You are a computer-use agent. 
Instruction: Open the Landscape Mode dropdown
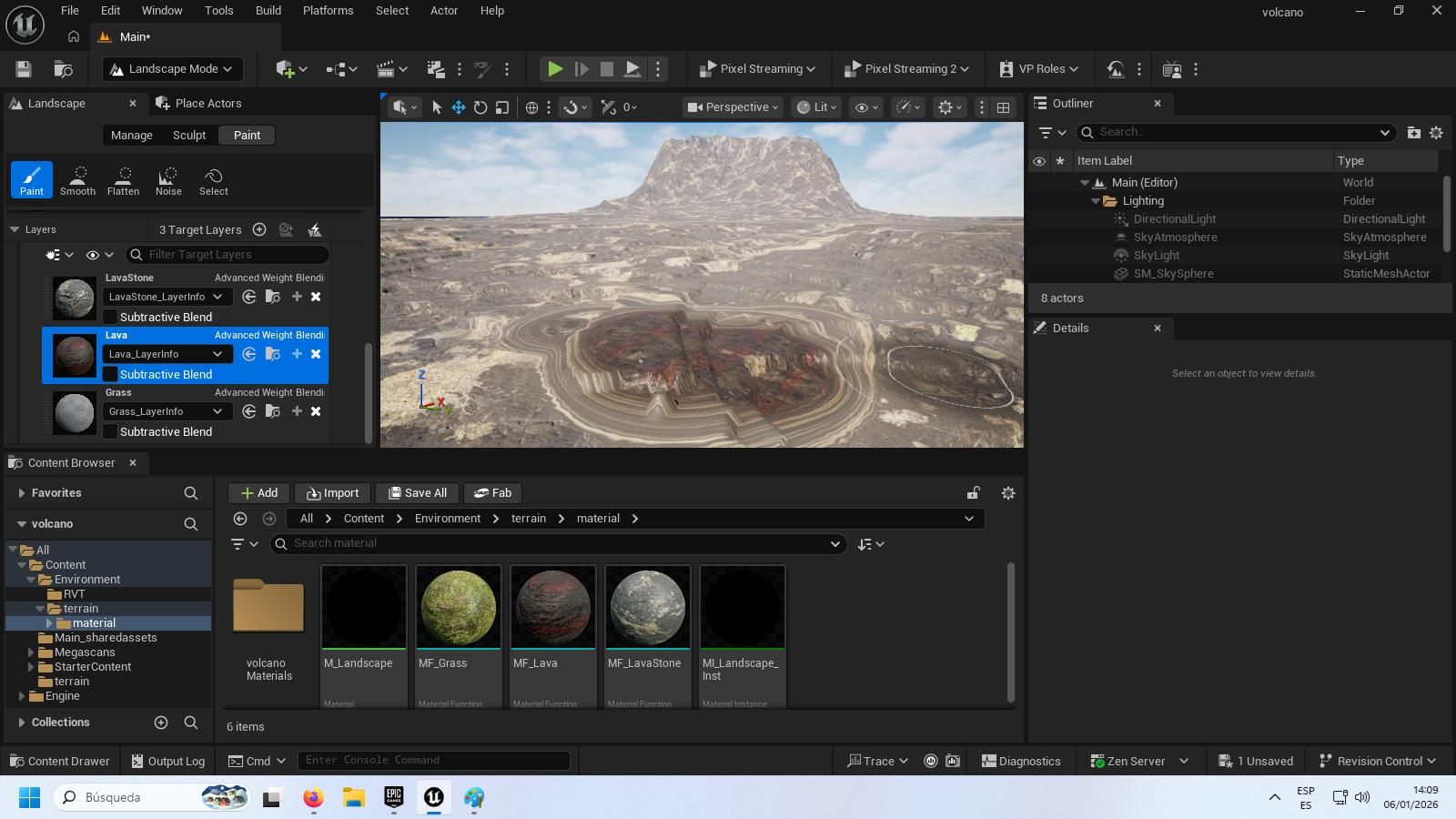pyautogui.click(x=171, y=69)
